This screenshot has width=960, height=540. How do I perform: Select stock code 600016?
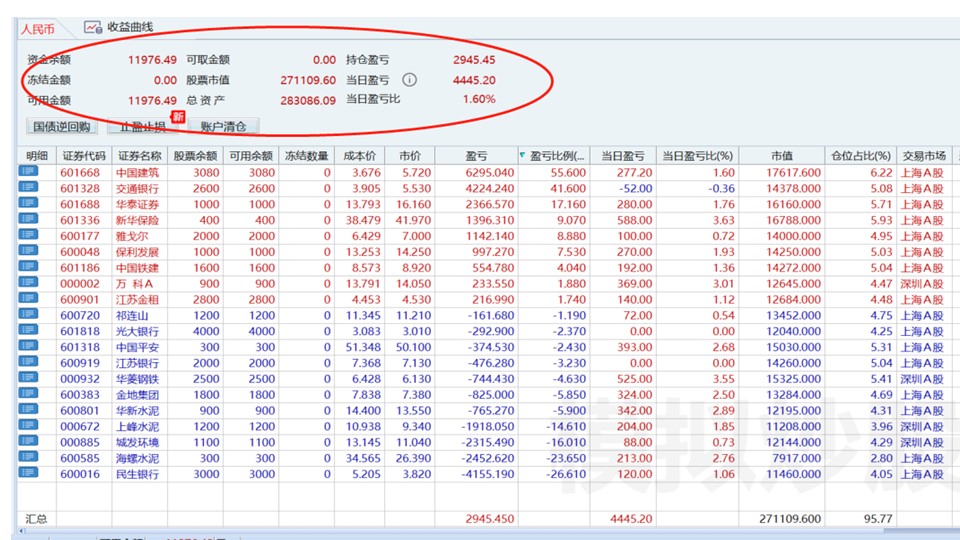tap(80, 474)
